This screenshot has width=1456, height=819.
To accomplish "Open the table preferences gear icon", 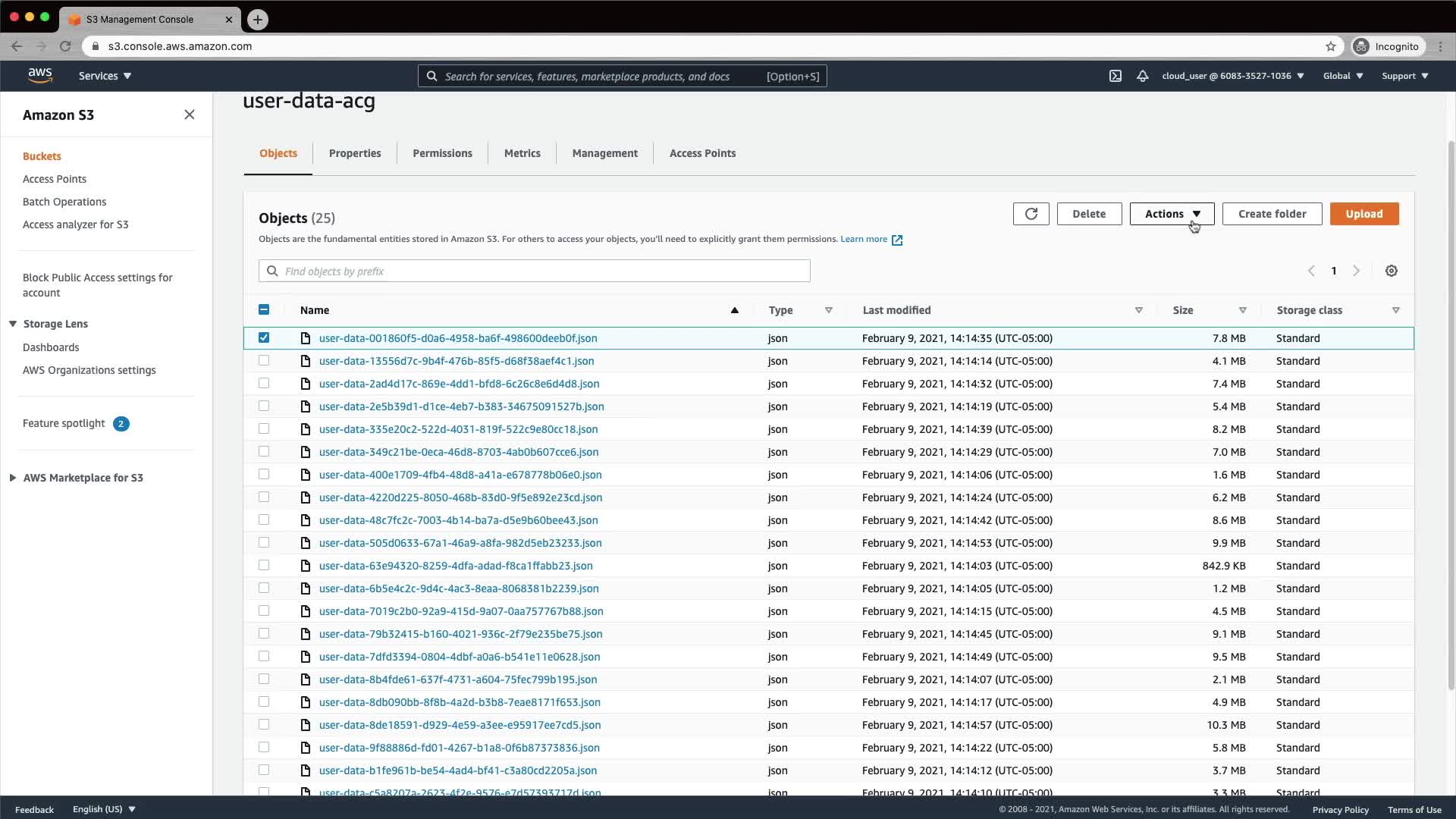I will click(1391, 271).
